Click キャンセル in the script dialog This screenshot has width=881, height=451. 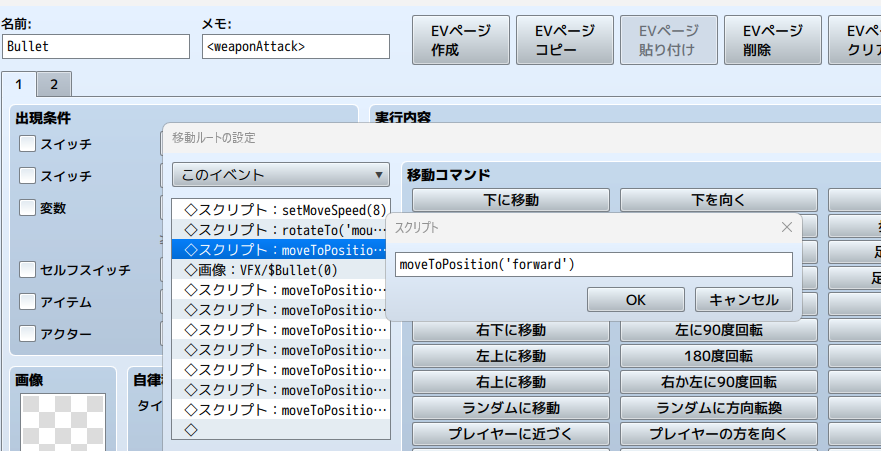point(743,299)
